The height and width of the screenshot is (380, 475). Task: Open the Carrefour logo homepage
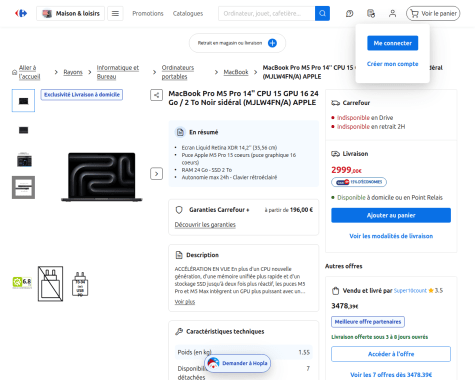pyautogui.click(x=21, y=13)
